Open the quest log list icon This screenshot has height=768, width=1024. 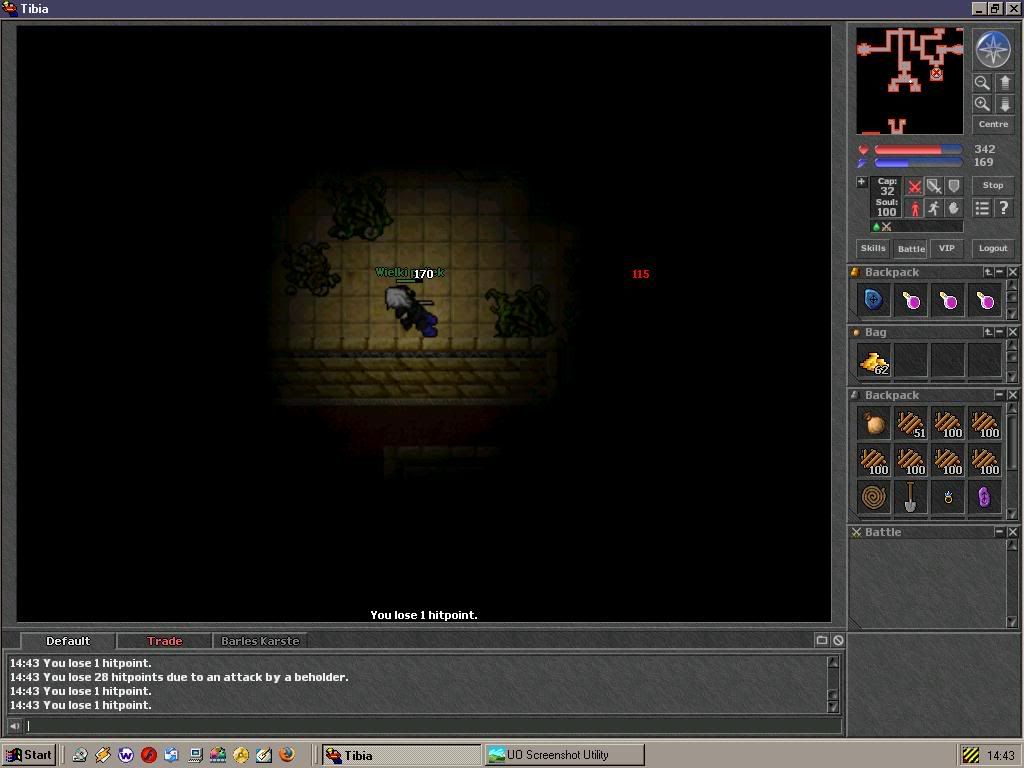[x=982, y=208]
